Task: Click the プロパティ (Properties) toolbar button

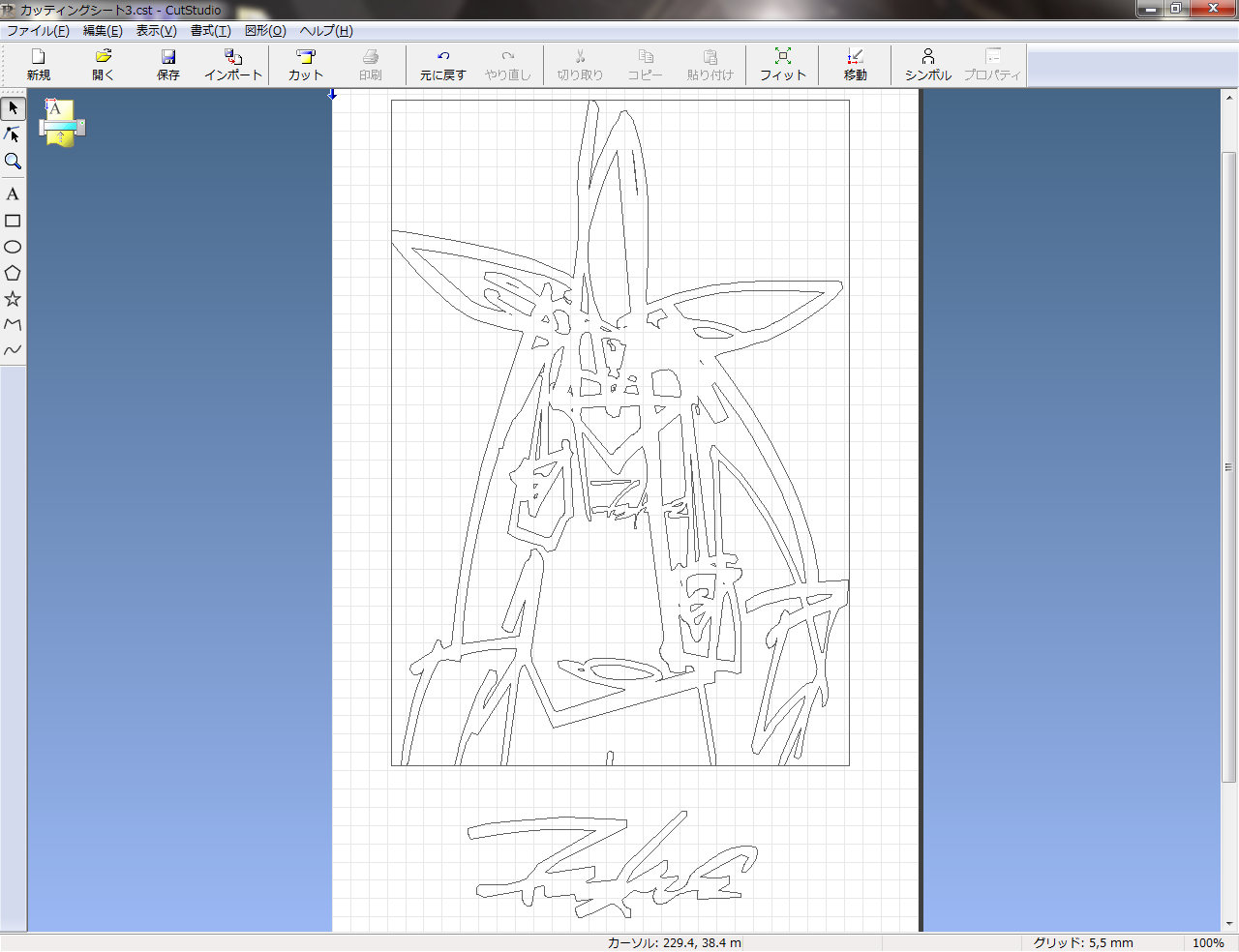Action: [x=993, y=65]
